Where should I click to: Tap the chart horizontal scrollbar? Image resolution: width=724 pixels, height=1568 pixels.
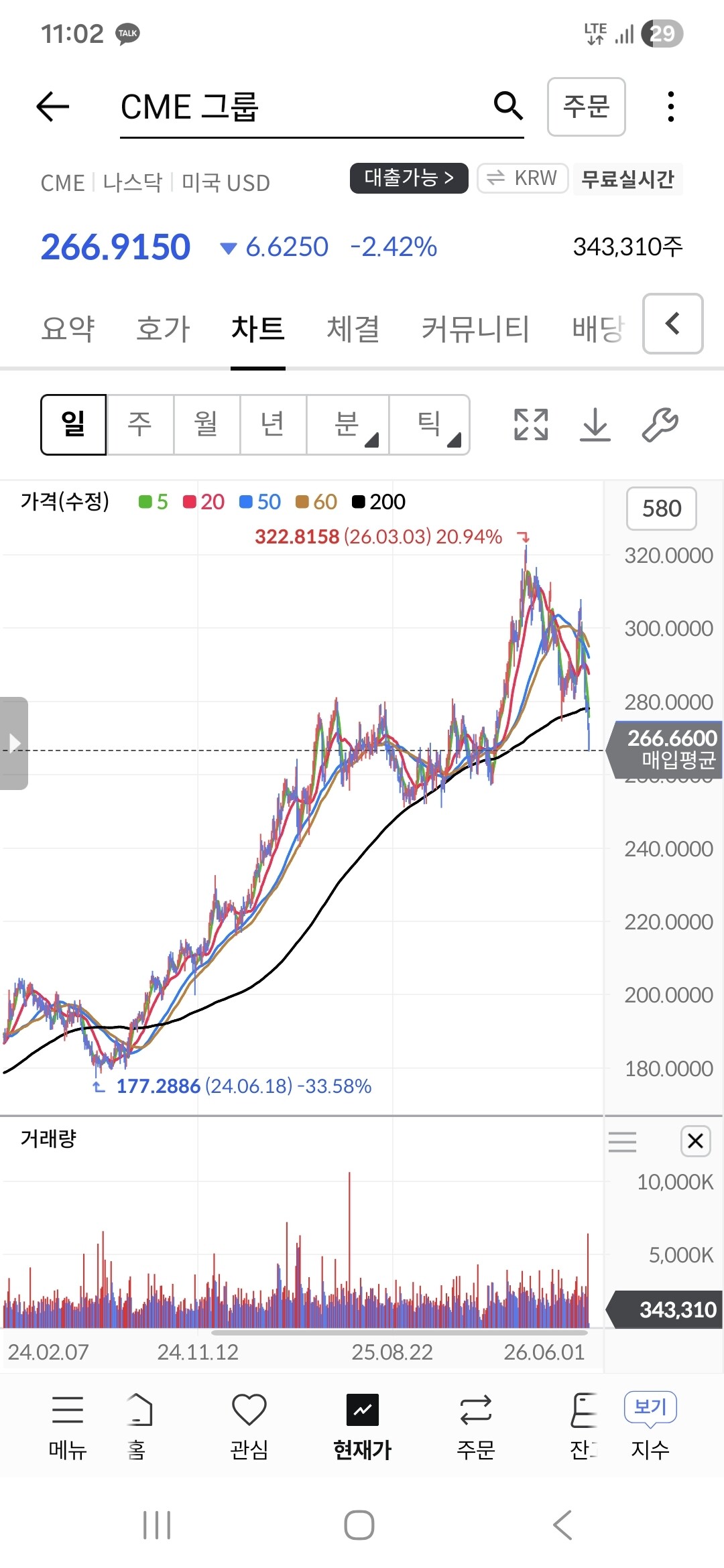[x=400, y=1333]
